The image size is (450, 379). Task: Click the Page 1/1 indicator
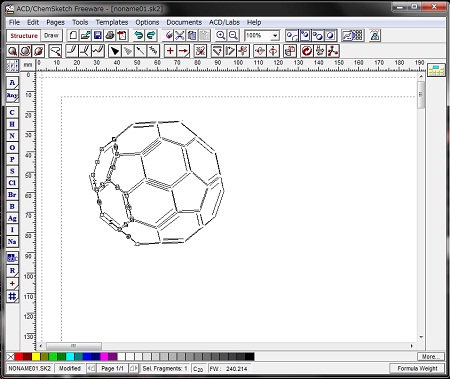pyautogui.click(x=112, y=368)
